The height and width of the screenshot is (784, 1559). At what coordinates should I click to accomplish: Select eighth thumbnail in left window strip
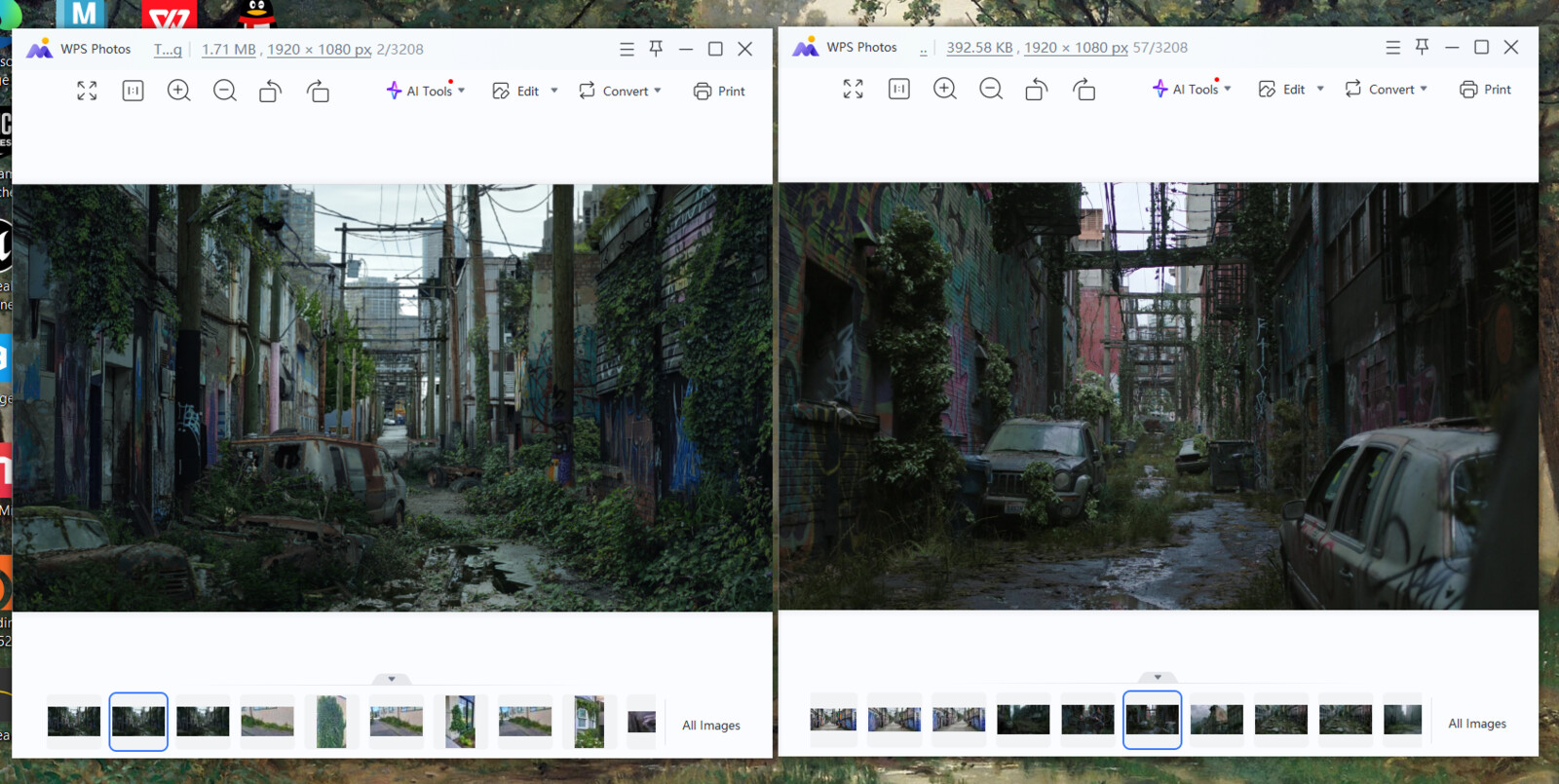point(525,722)
